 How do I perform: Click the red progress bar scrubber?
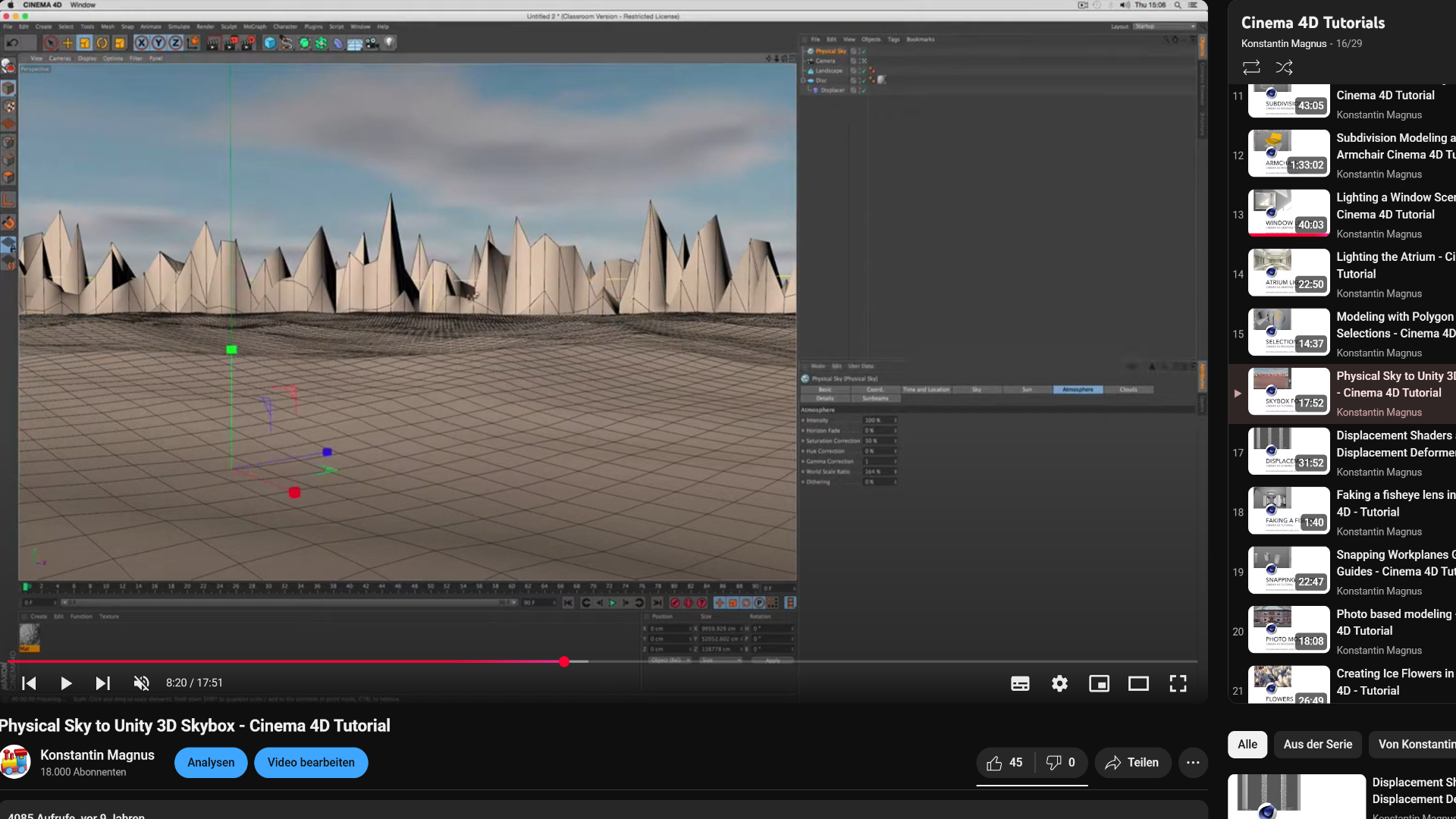564,662
